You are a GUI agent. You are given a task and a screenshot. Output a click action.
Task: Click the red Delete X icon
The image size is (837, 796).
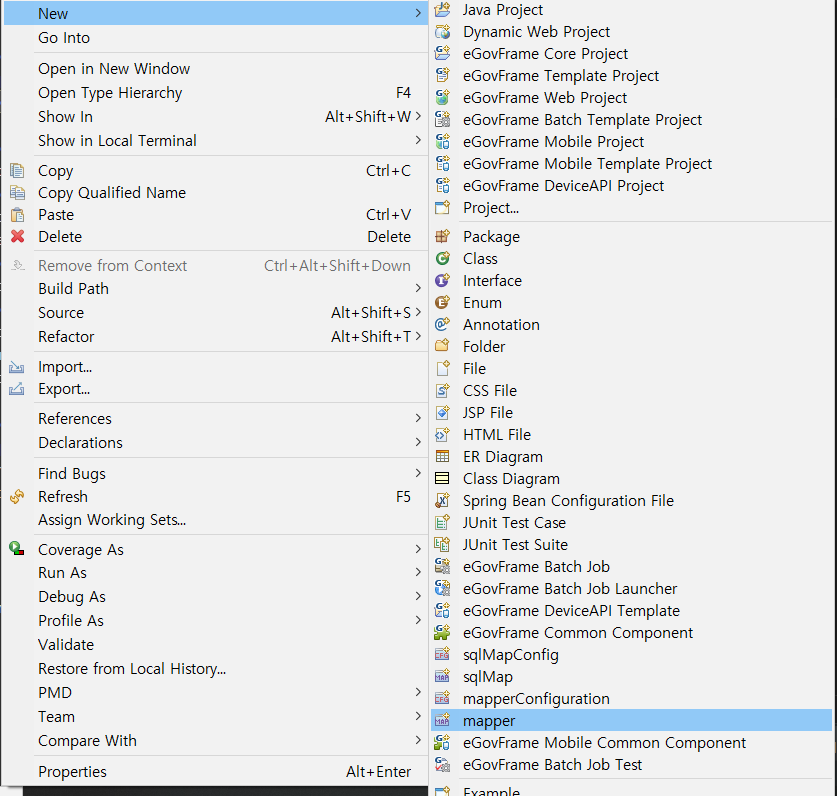[18, 236]
